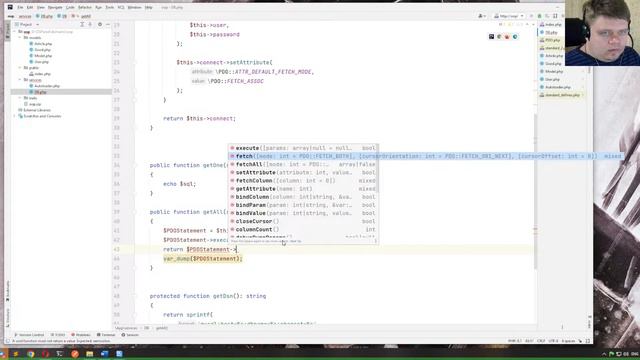
Task: Choose bindParam in the autocomplete popup
Action: click(303, 205)
